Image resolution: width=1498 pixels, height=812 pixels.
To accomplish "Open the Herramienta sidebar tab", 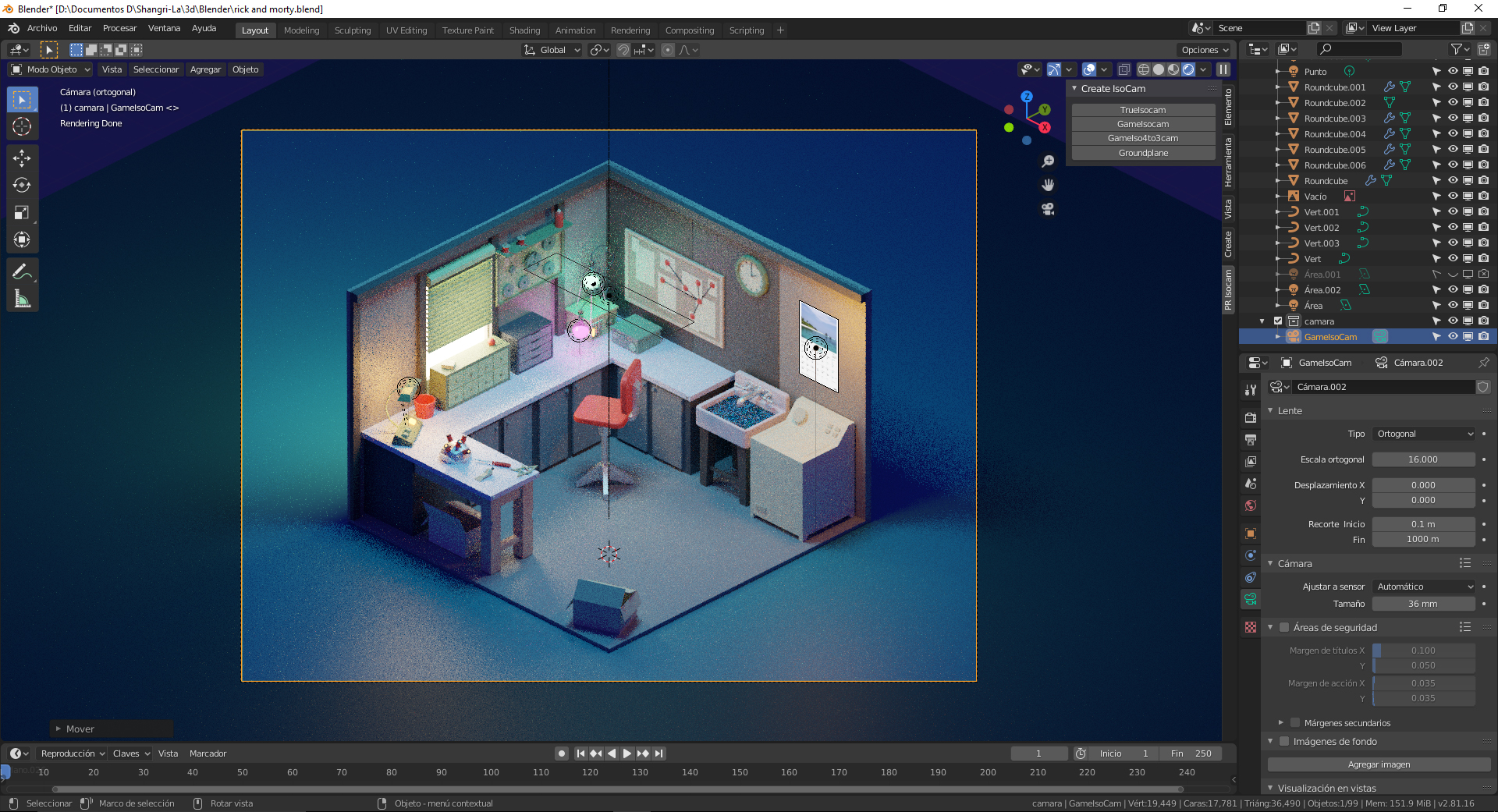I will (1228, 162).
